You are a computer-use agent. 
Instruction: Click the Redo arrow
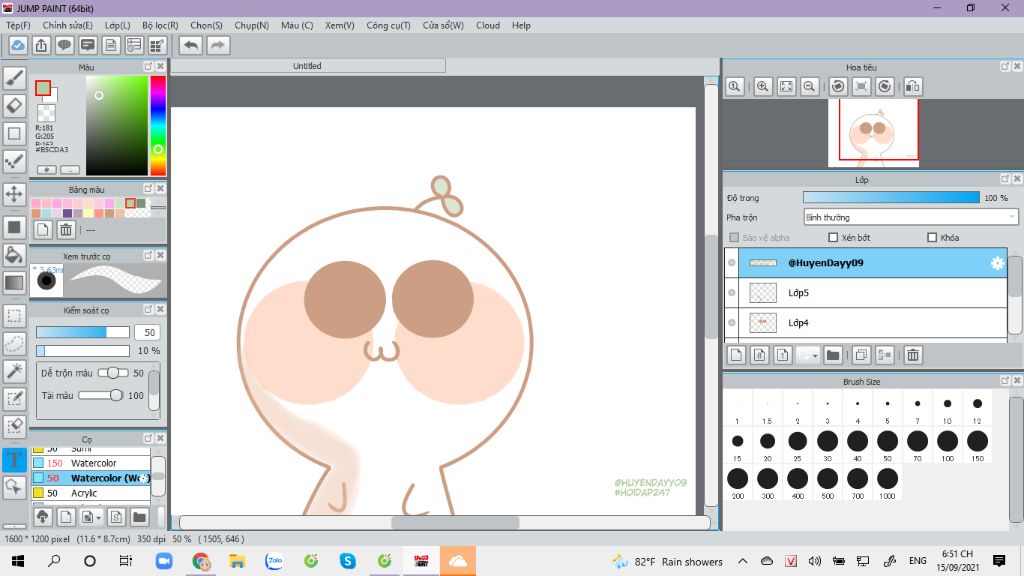218,46
